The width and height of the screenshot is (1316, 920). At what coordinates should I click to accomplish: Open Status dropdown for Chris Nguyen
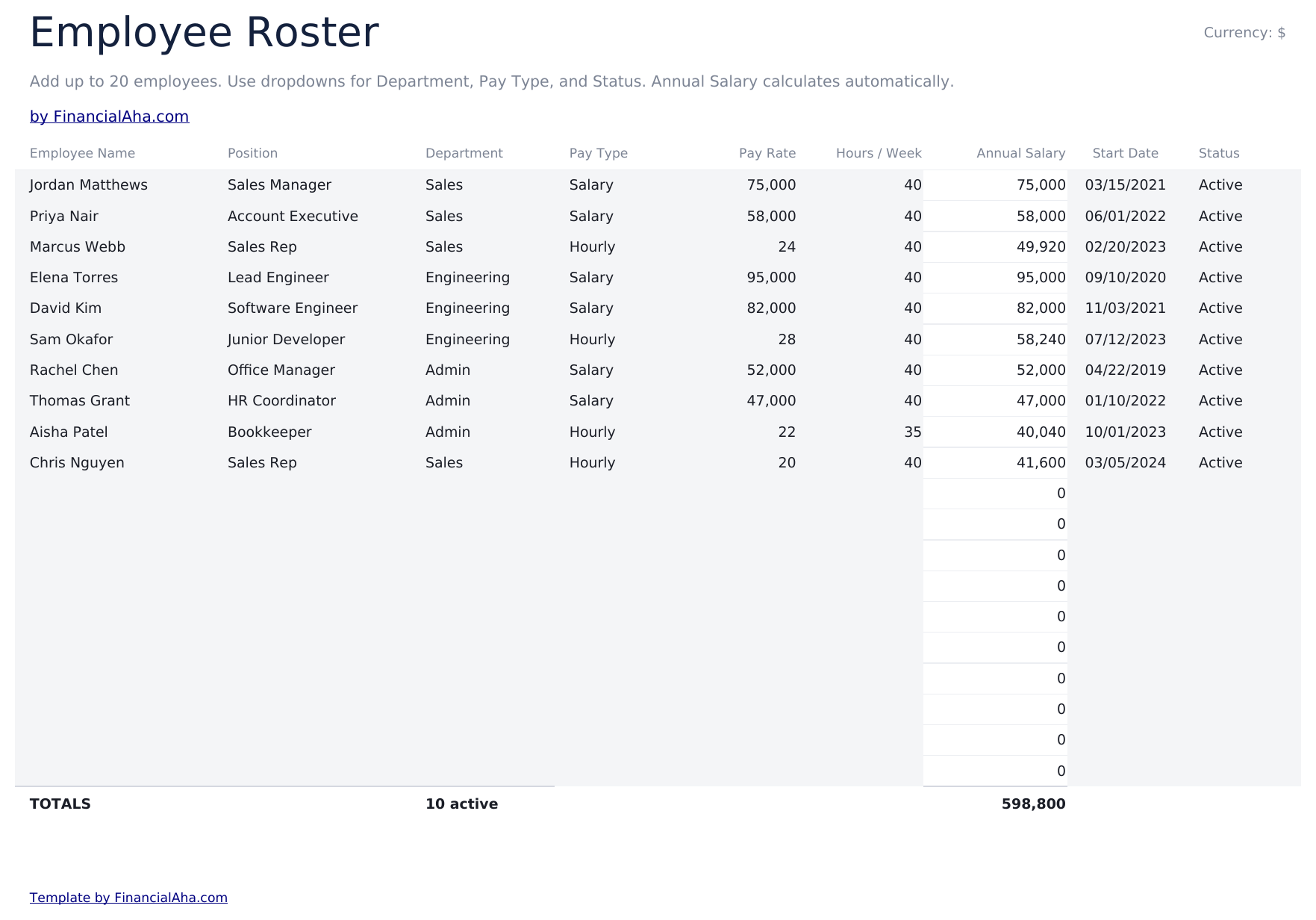[1242, 463]
